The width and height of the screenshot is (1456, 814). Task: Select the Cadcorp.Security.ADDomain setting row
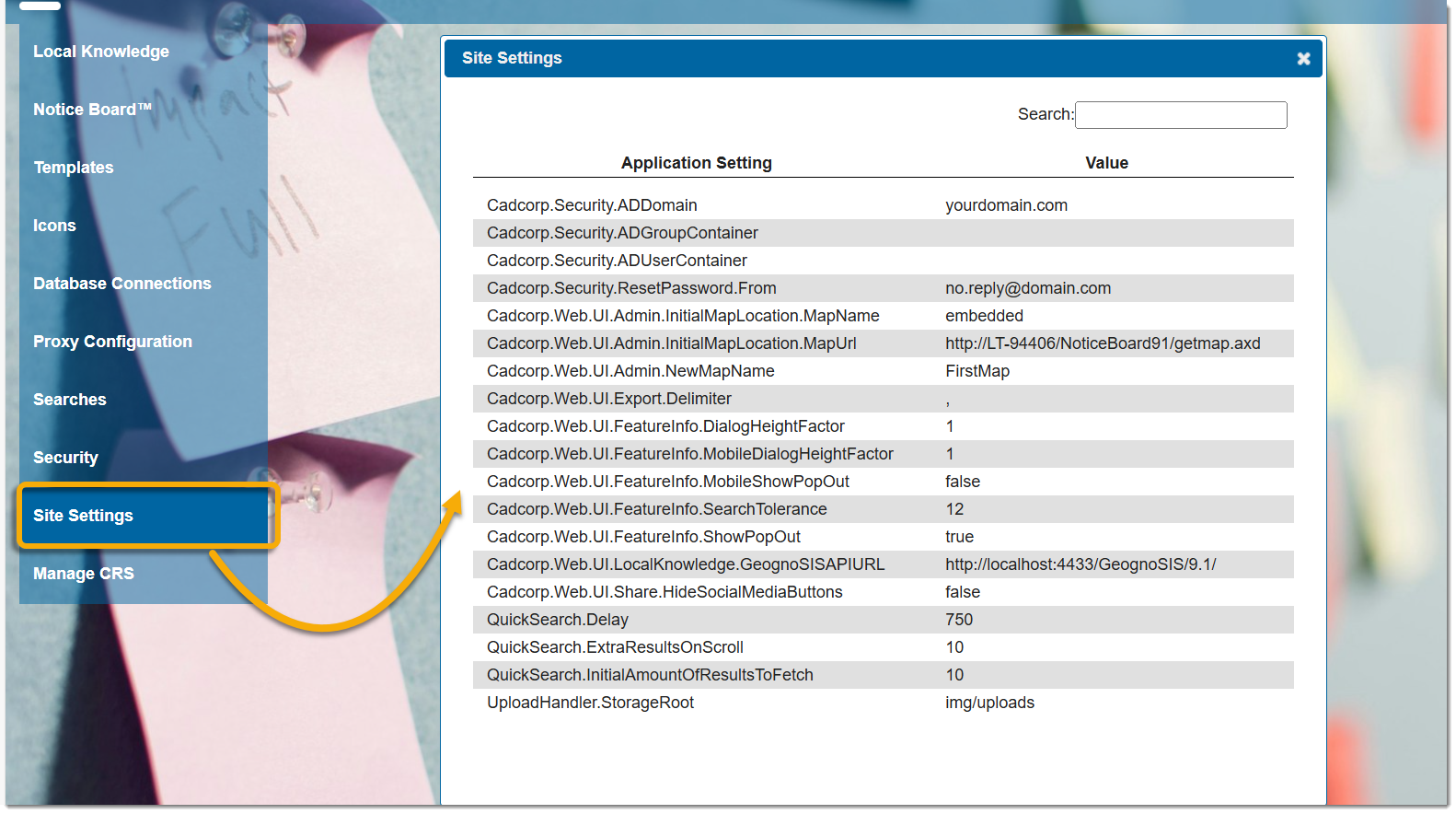592,205
